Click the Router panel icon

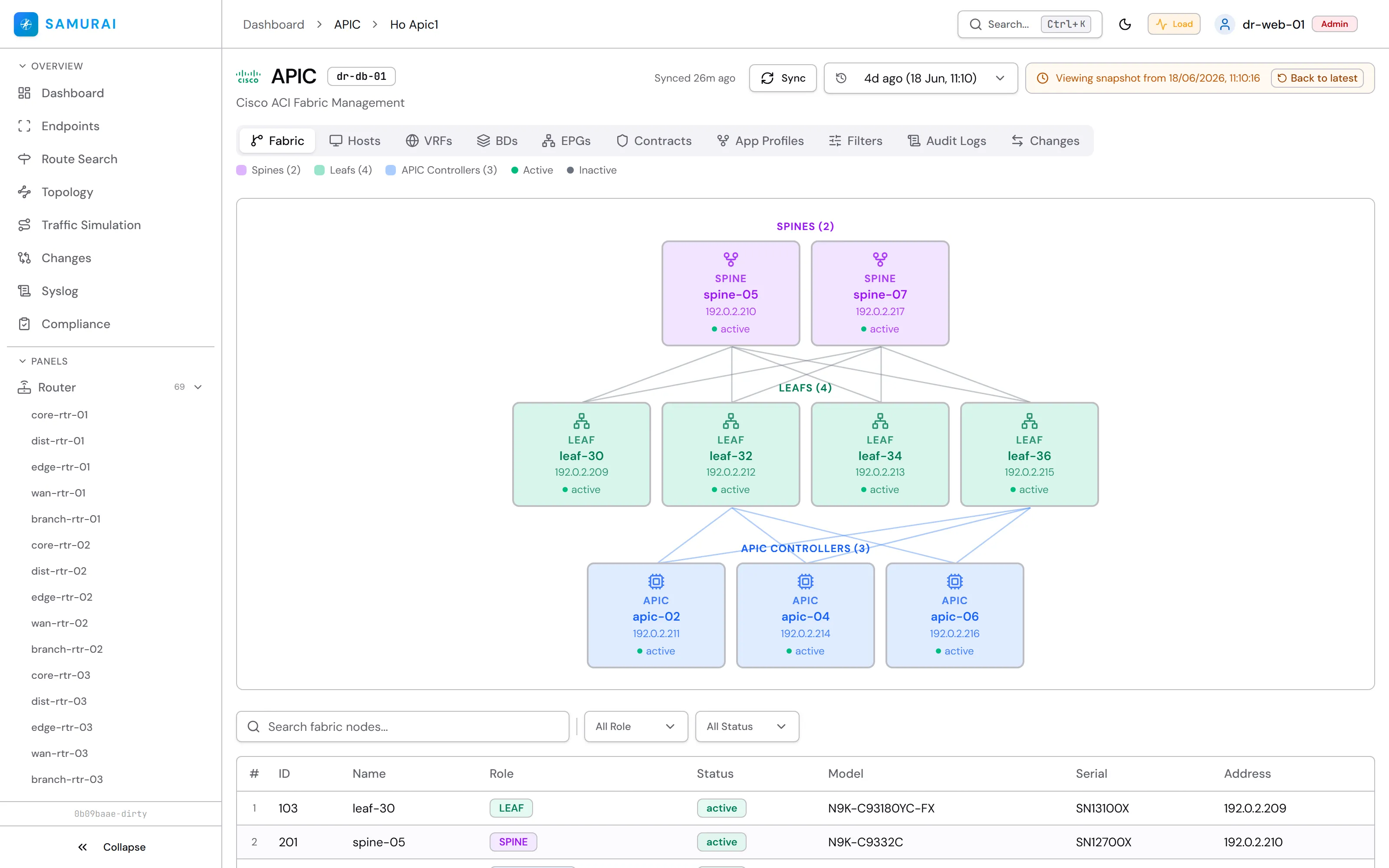point(24,388)
